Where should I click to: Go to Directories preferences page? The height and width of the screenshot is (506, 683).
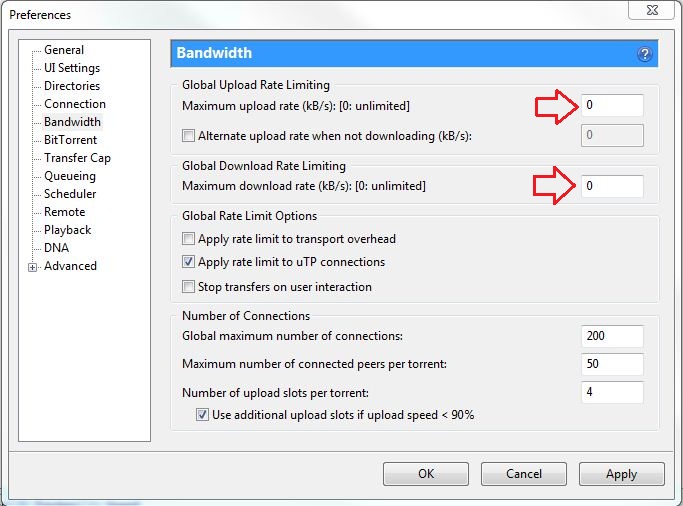click(72, 86)
